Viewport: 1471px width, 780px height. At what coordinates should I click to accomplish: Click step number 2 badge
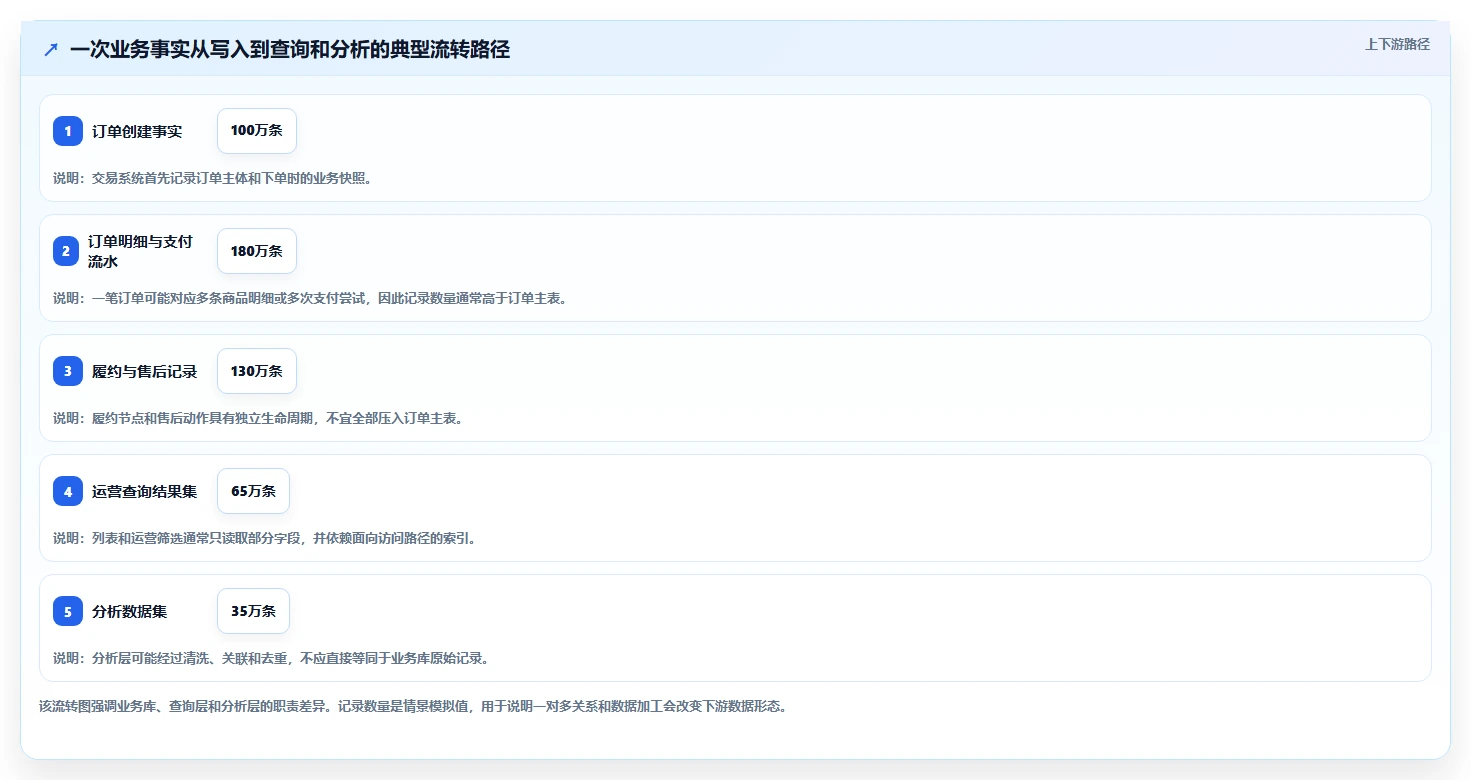coord(68,251)
